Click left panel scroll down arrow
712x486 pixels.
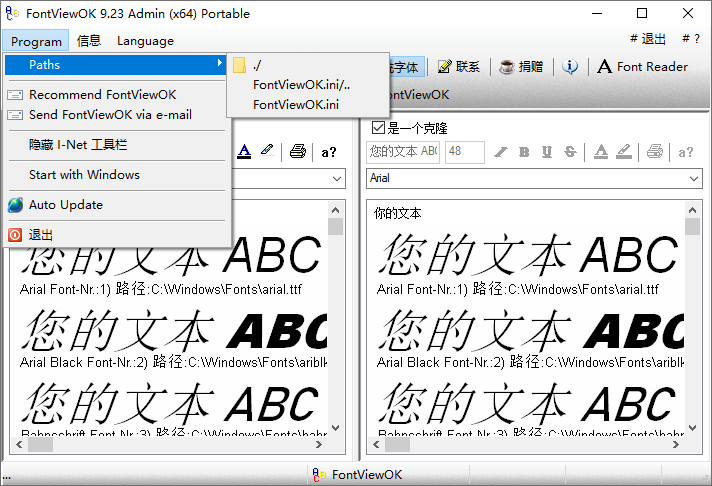pos(336,427)
